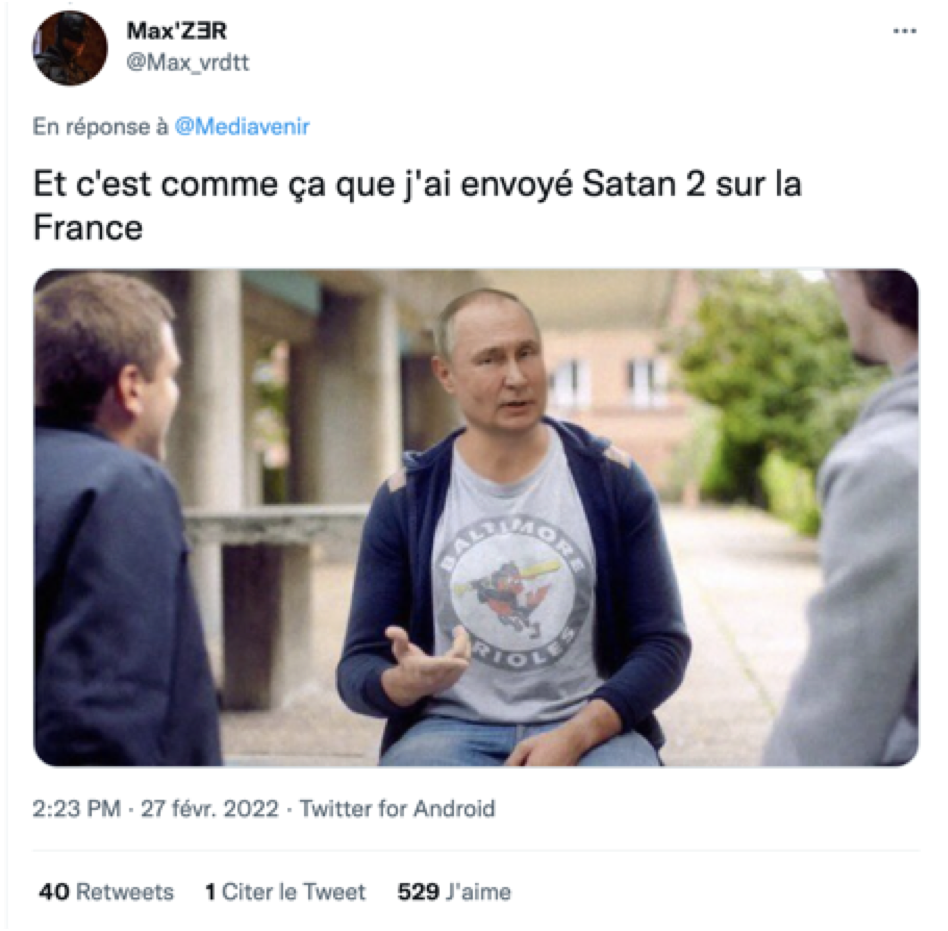This screenshot has height=931, width=948.
Task: Follow the @Mediavenir mention link
Action: tap(242, 126)
